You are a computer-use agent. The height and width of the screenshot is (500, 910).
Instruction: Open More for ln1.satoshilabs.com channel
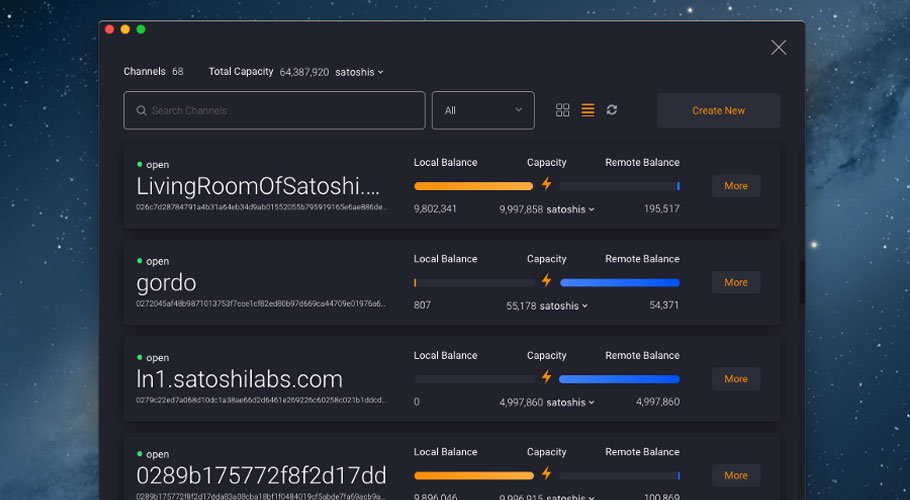pyautogui.click(x=736, y=379)
